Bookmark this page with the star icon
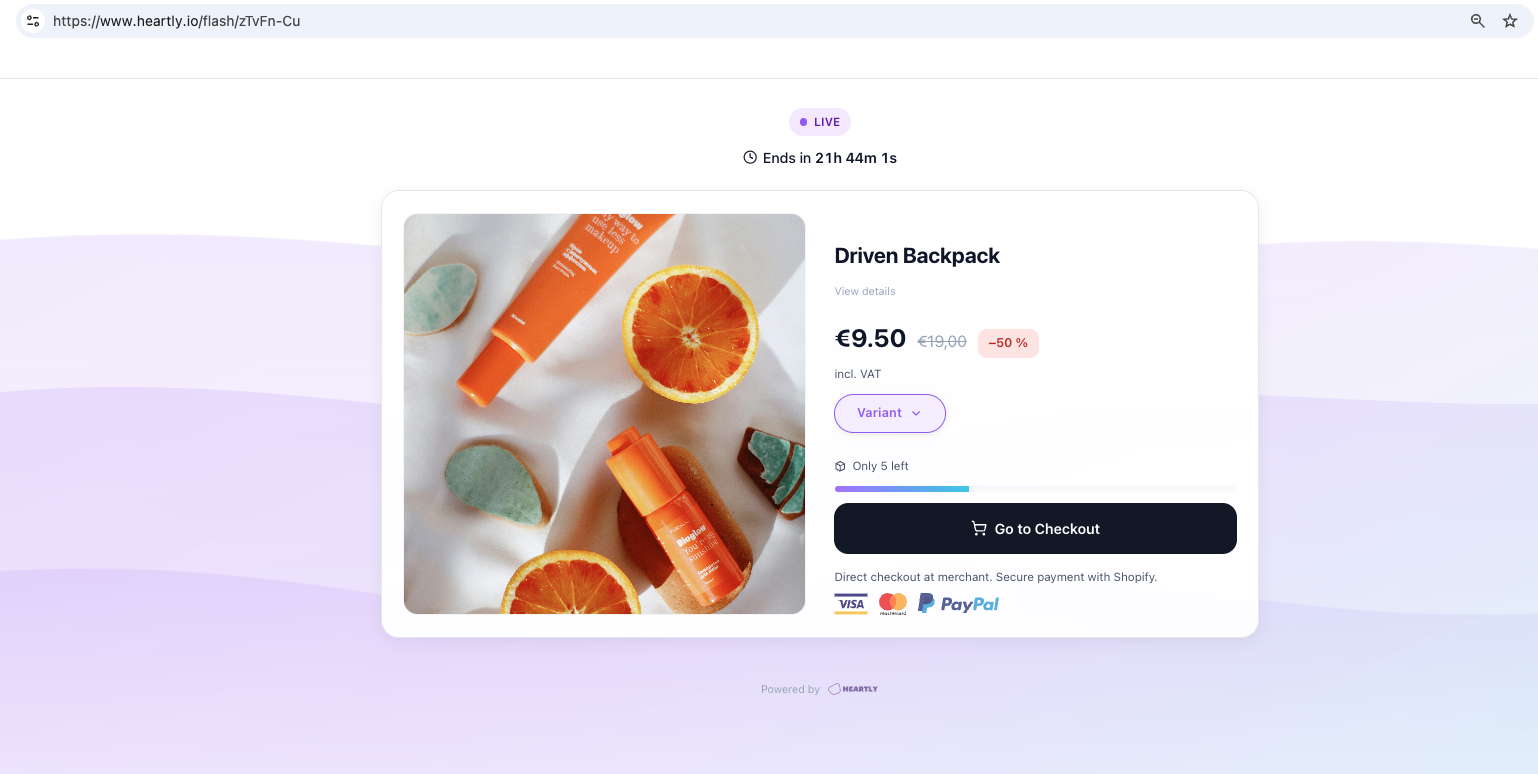 coord(1510,21)
